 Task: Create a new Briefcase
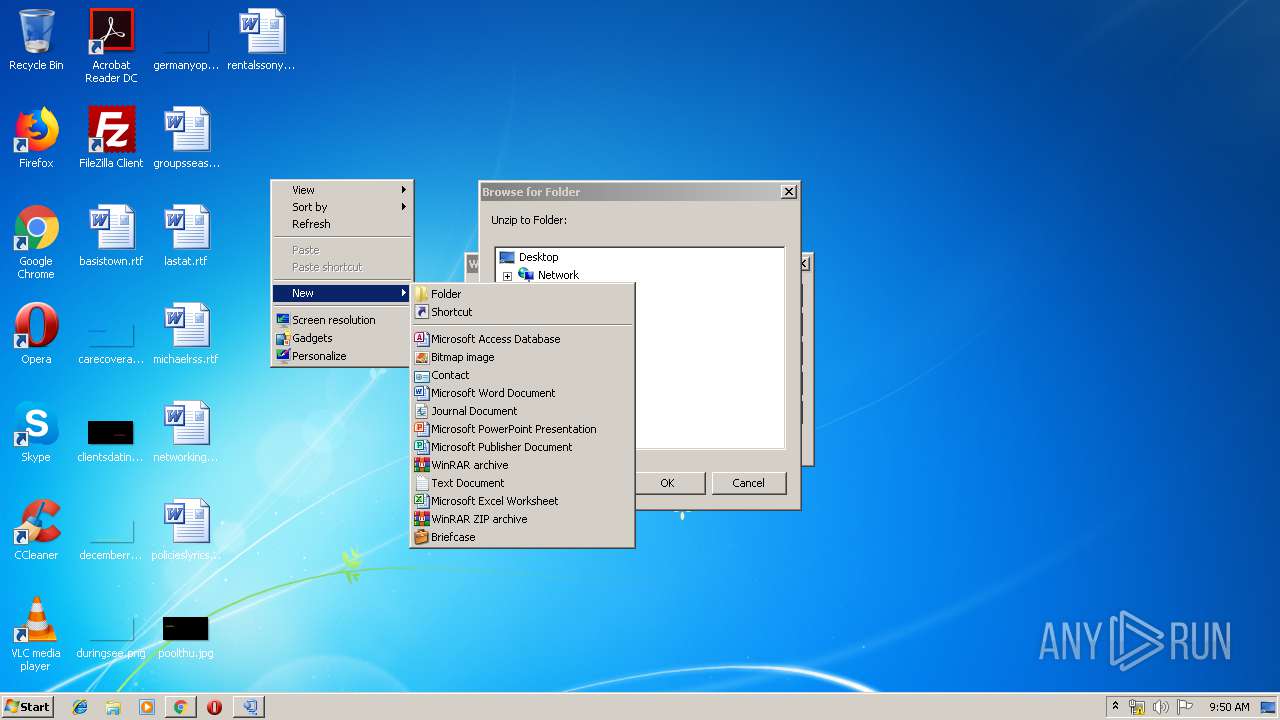coord(522,537)
